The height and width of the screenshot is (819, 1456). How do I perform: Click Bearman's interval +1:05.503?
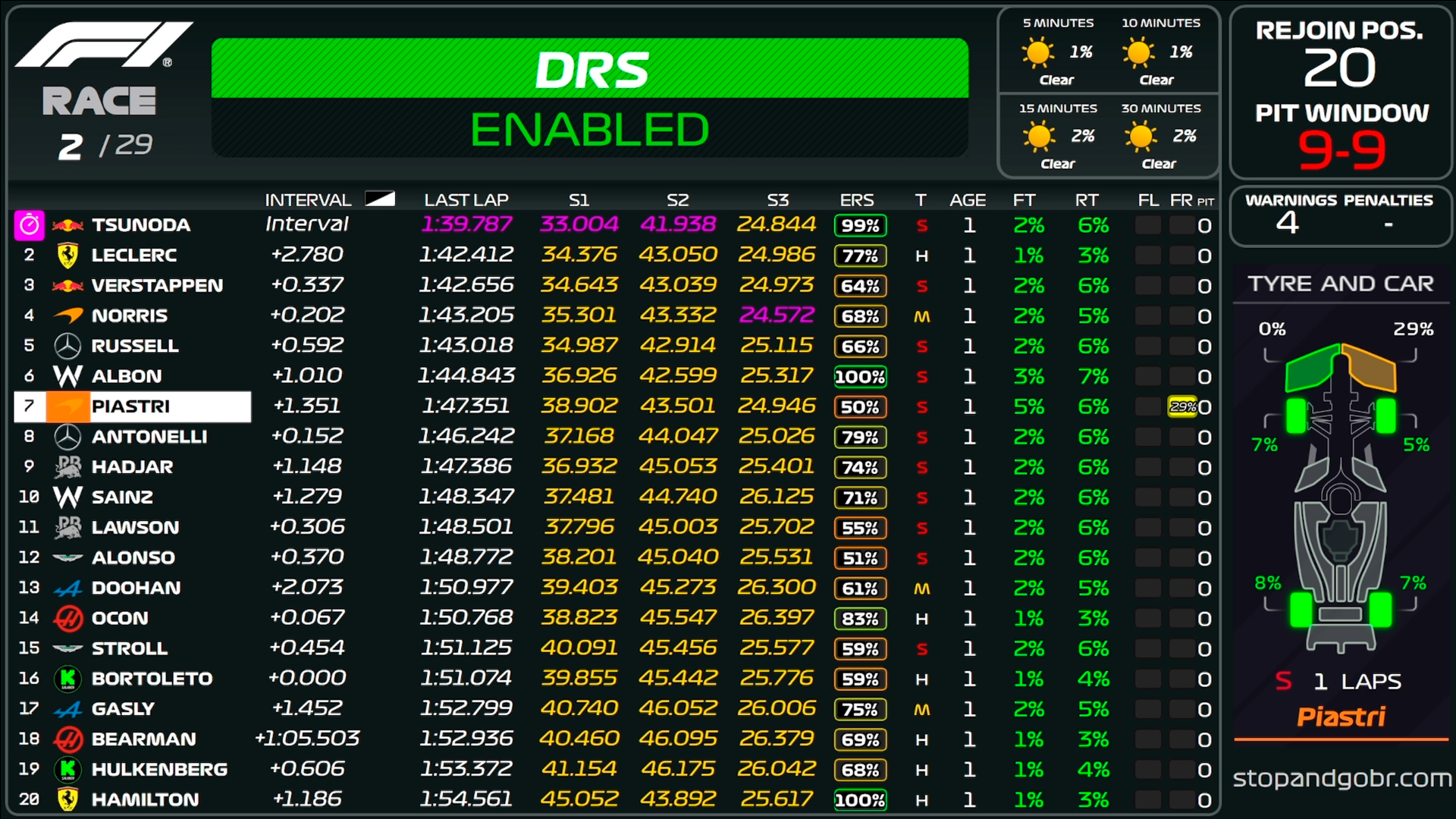coord(307,739)
